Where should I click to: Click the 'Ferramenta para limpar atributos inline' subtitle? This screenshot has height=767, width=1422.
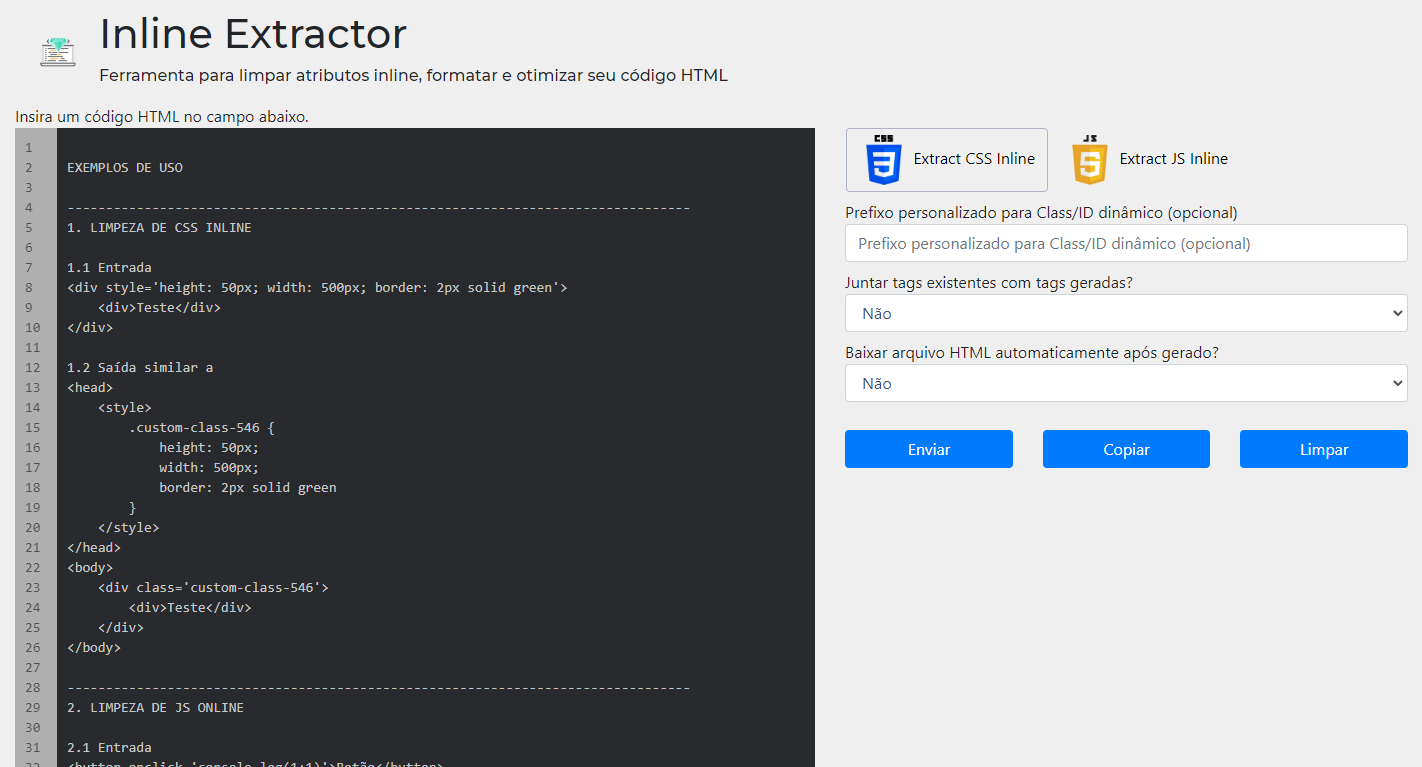tap(413, 75)
